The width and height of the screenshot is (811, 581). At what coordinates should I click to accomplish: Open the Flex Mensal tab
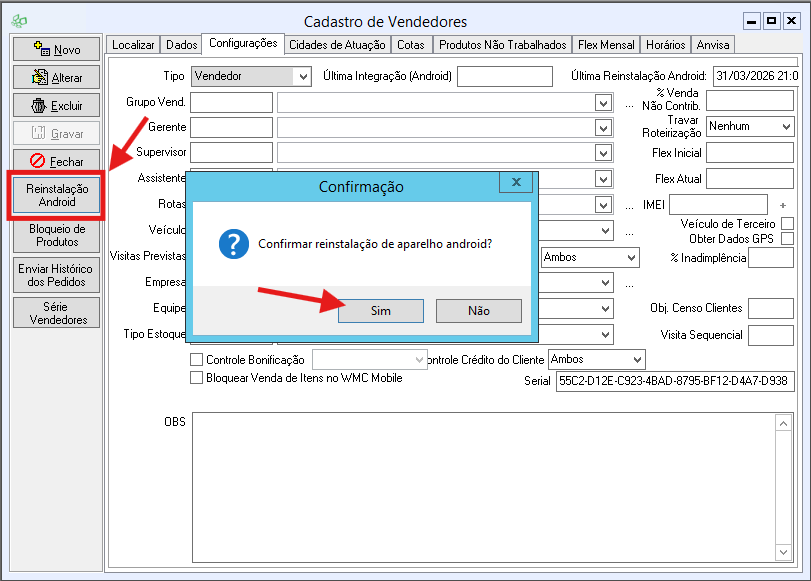(x=607, y=45)
